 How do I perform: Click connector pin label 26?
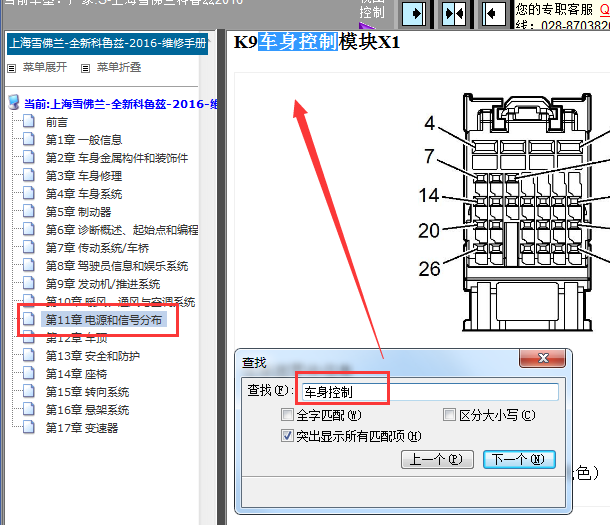point(429,269)
